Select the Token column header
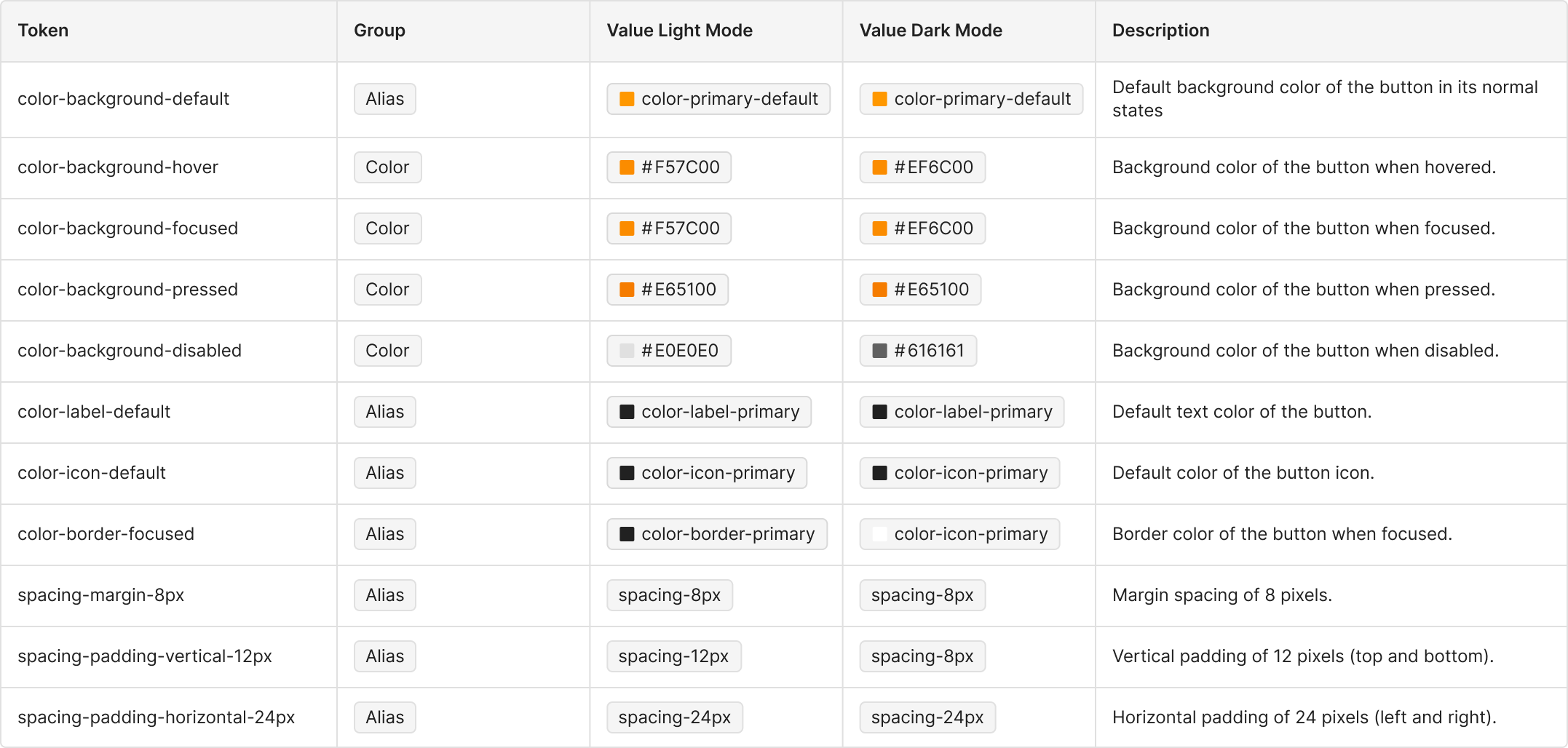 pos(43,31)
